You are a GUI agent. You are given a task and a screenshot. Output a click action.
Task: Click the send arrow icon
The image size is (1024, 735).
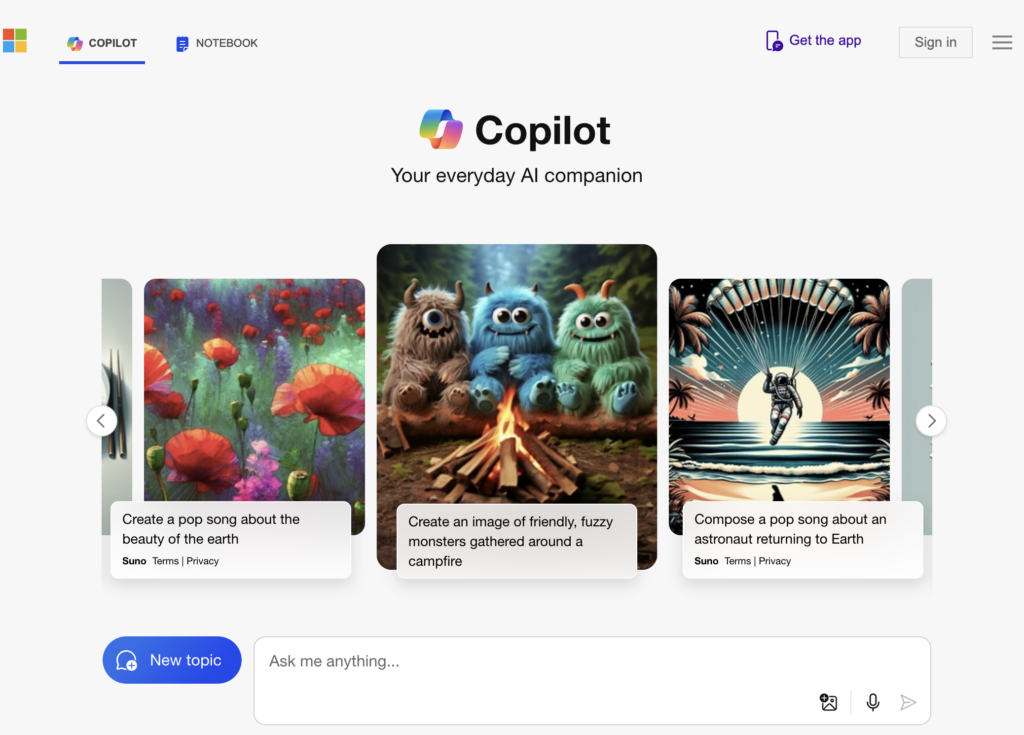pyautogui.click(x=908, y=702)
